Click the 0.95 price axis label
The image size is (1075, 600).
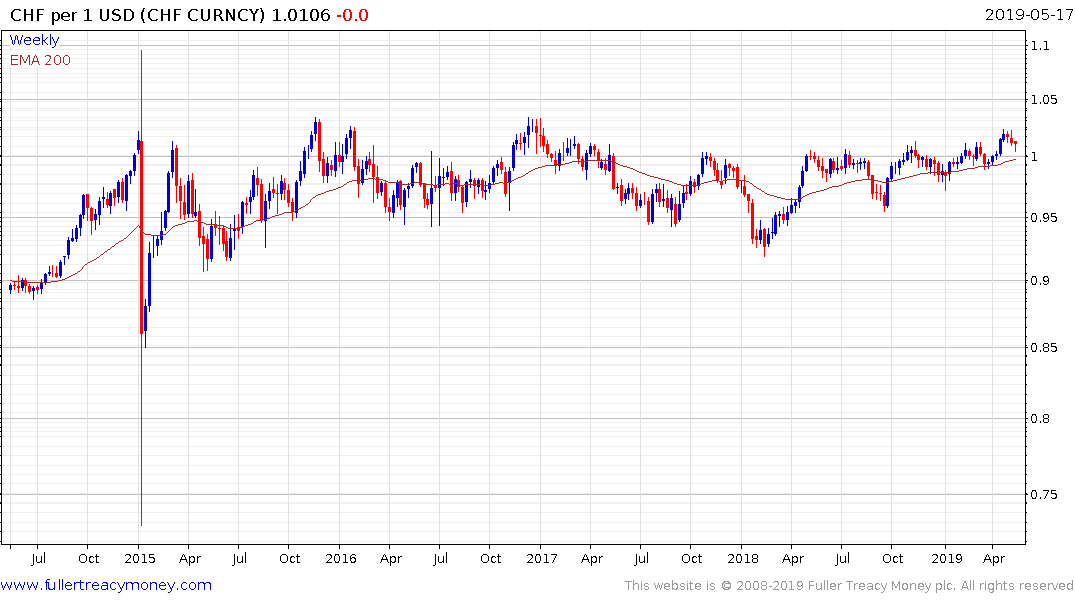[1044, 218]
